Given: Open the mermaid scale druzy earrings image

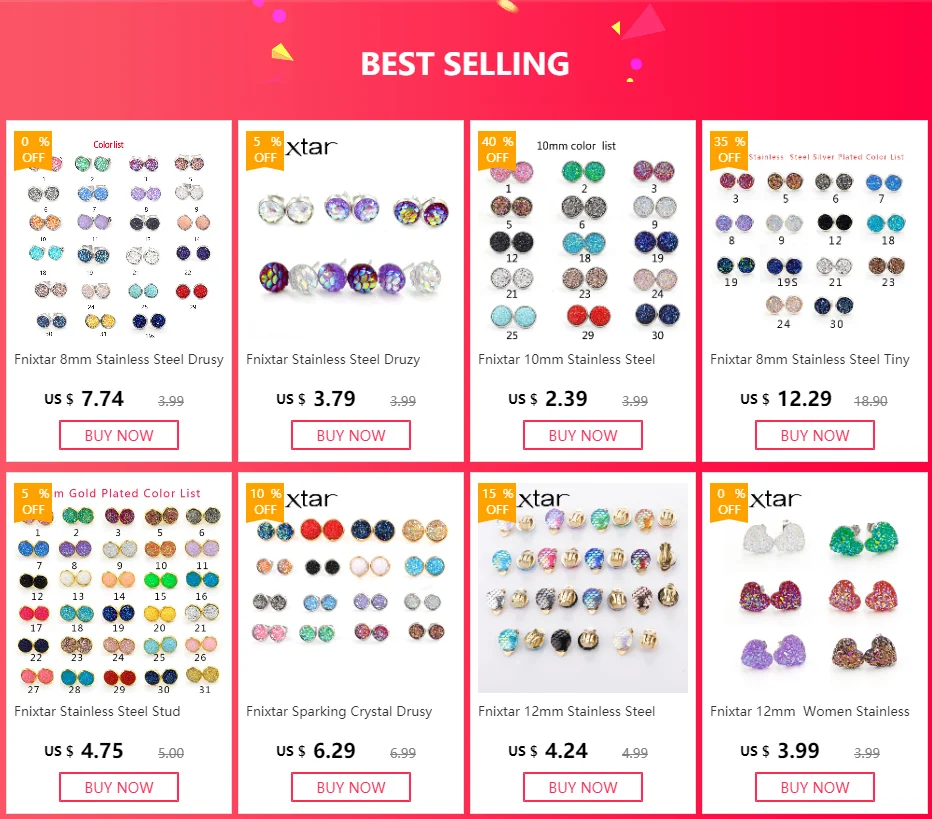Looking at the screenshot, I should tap(351, 237).
